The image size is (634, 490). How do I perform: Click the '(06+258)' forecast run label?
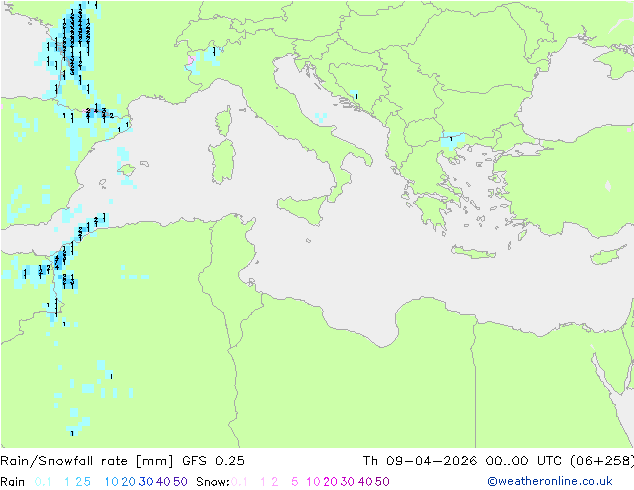tap(602, 461)
